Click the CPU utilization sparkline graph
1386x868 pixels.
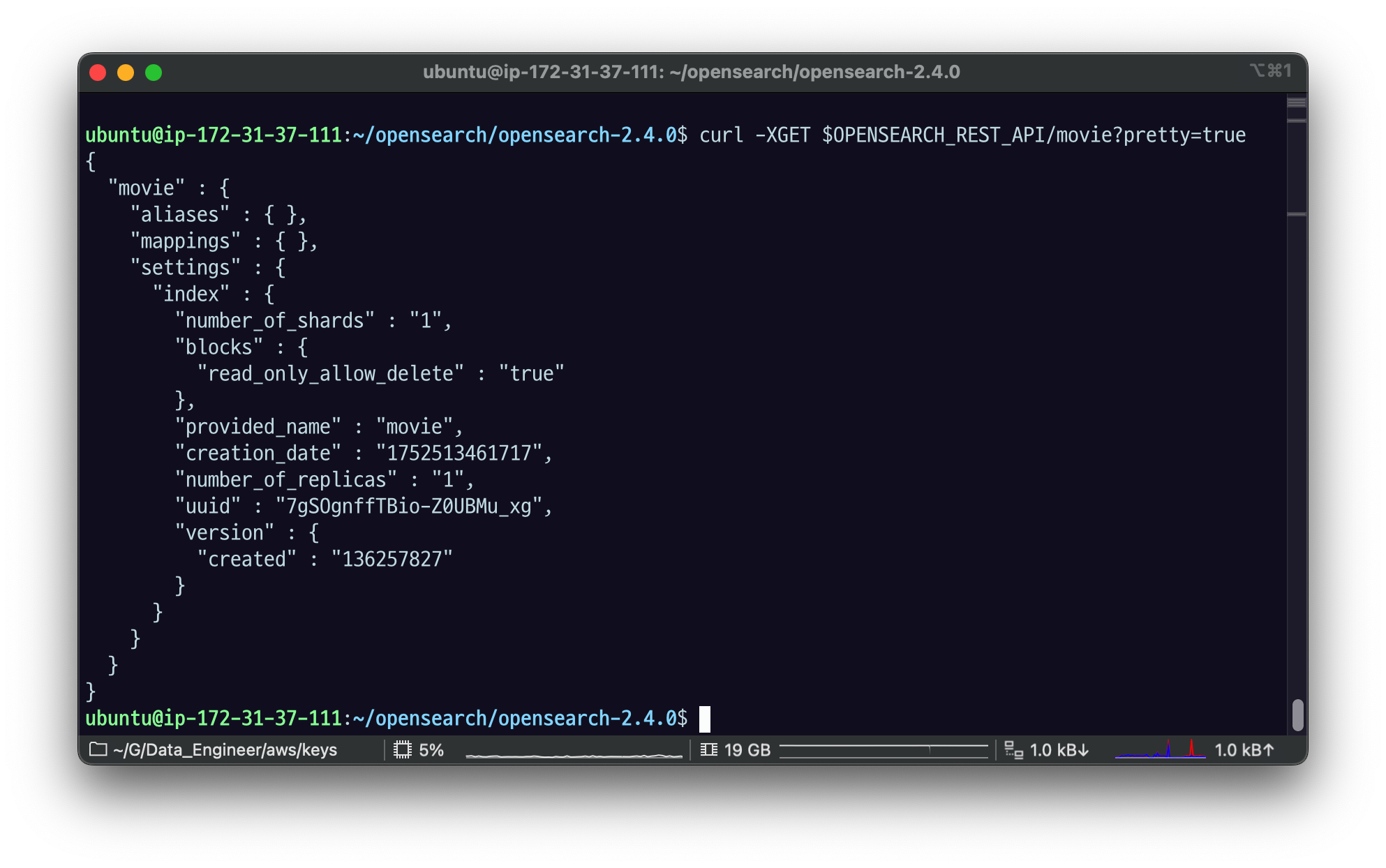coord(574,754)
